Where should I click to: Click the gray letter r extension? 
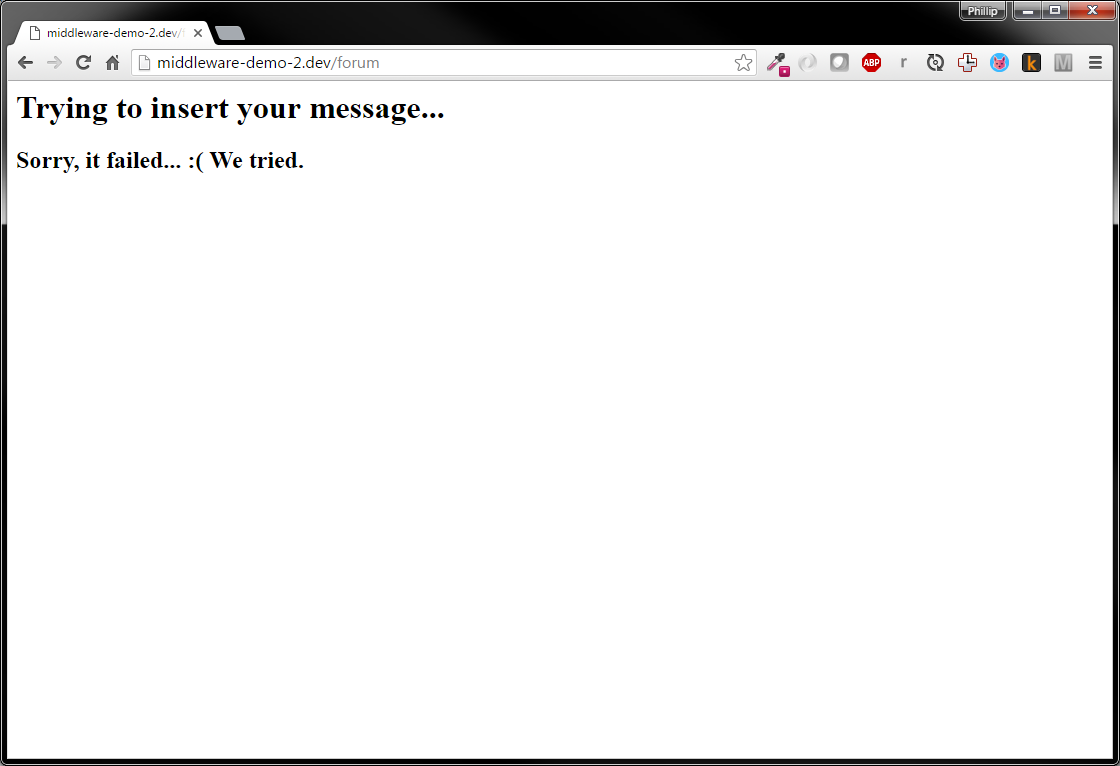904,63
